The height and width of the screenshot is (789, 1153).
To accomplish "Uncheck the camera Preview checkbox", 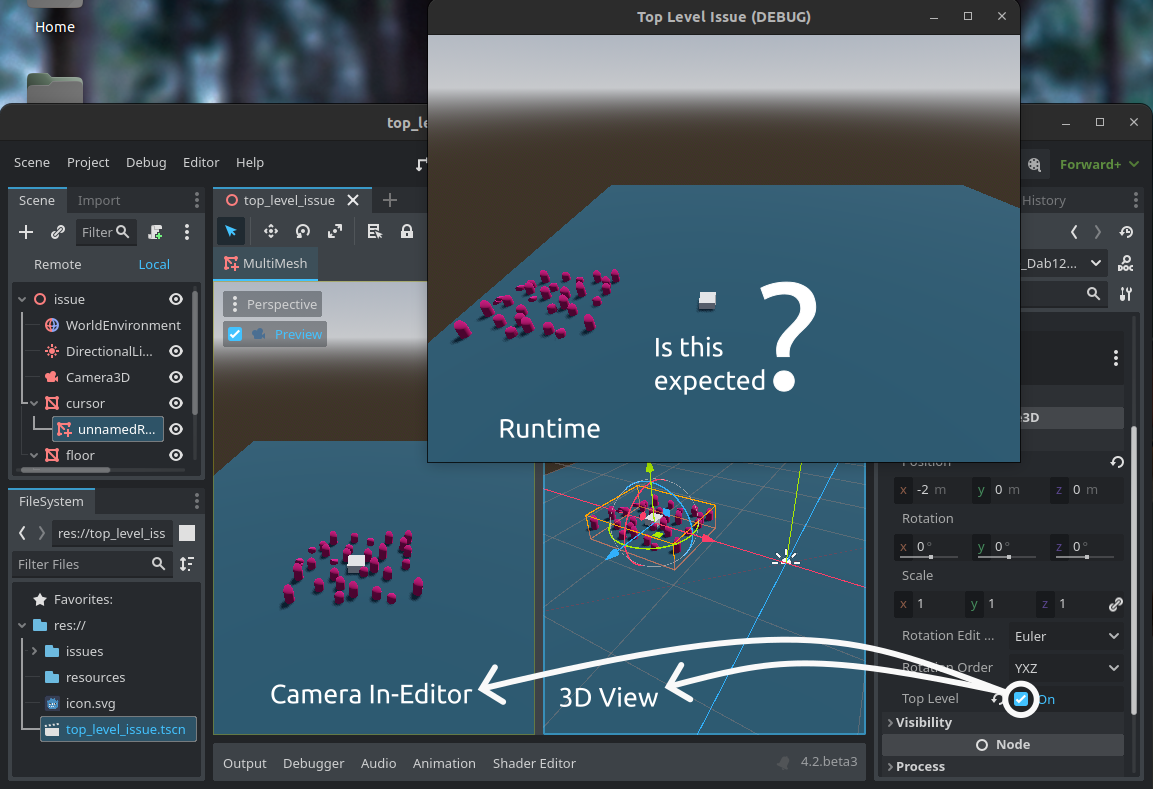I will click(234, 334).
